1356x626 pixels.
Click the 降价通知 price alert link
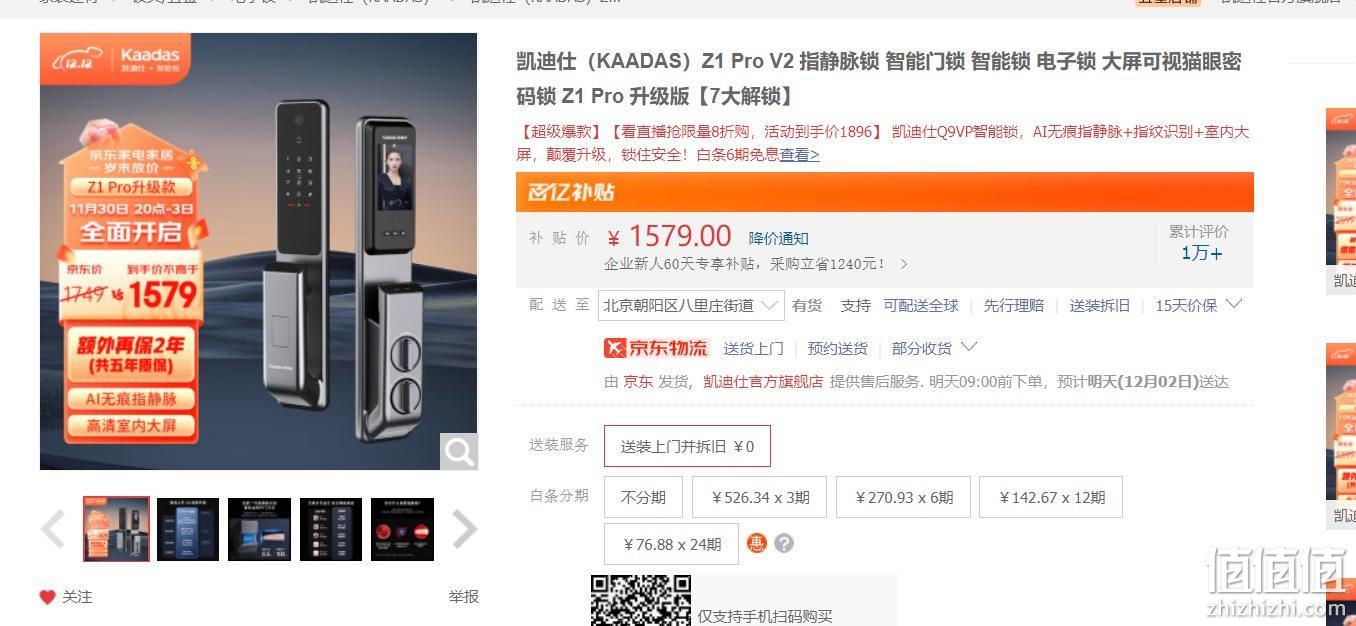point(779,238)
